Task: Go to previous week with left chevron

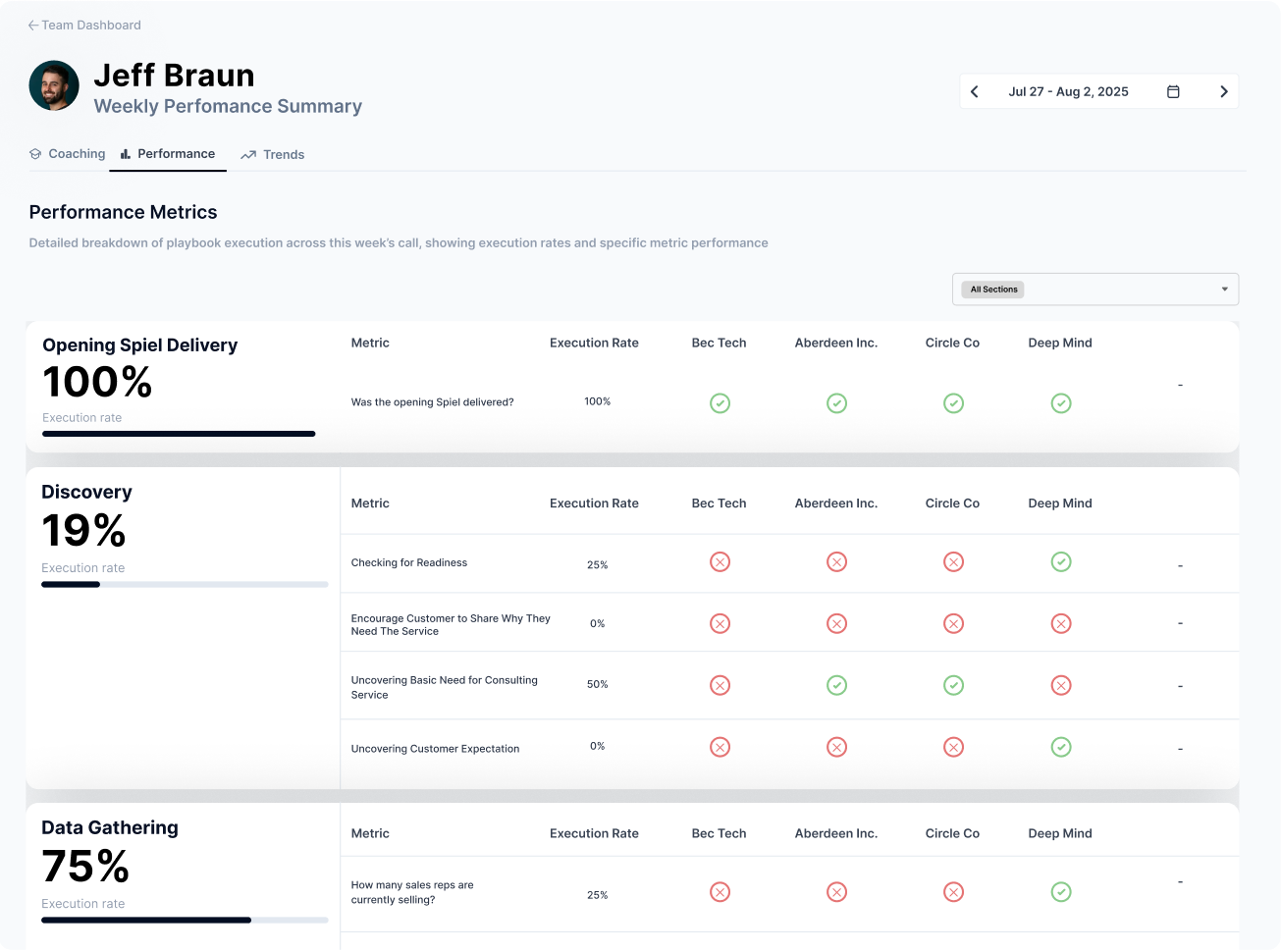Action: tap(975, 92)
